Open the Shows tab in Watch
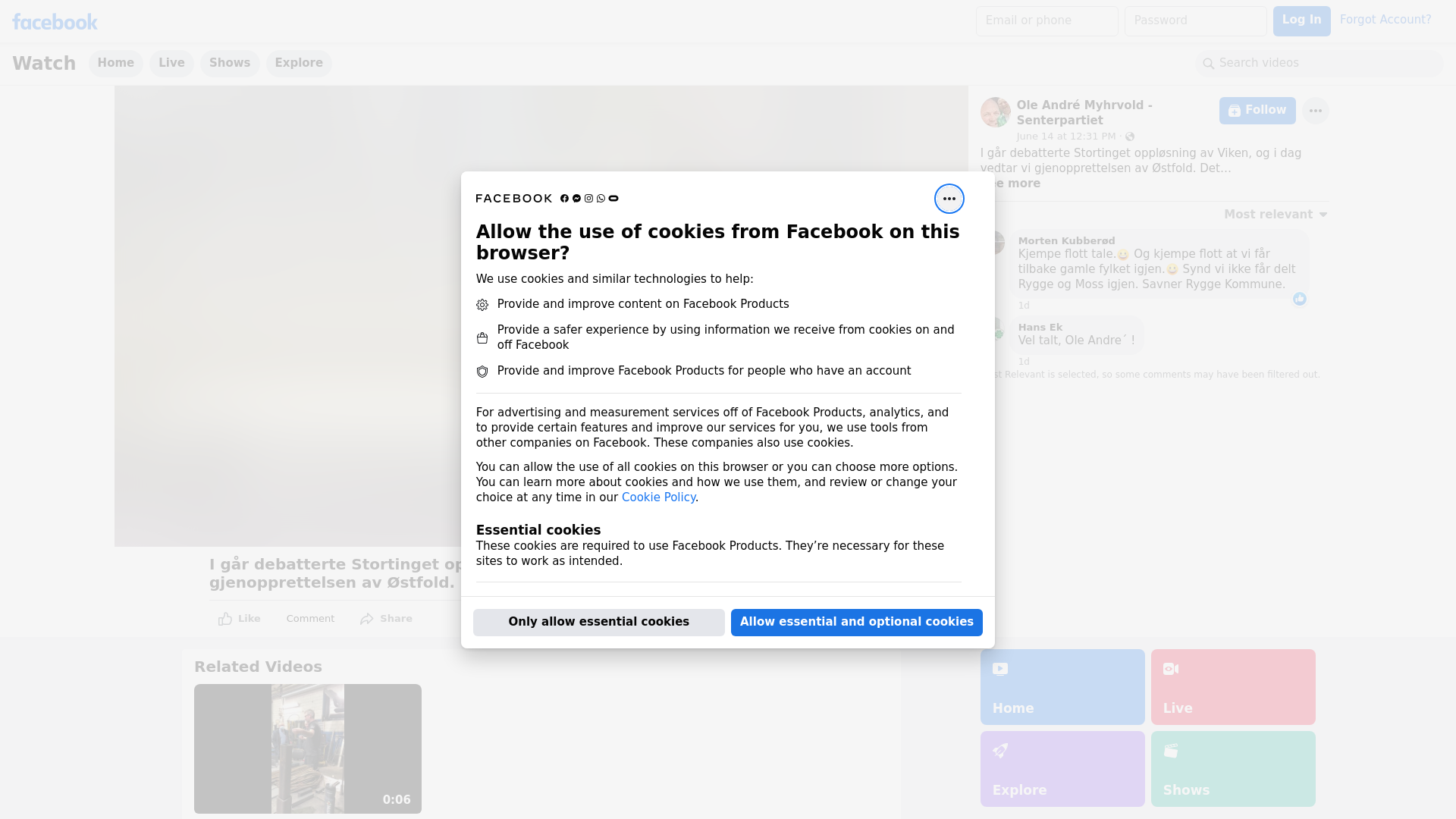Image resolution: width=1456 pixels, height=819 pixels. click(x=230, y=63)
